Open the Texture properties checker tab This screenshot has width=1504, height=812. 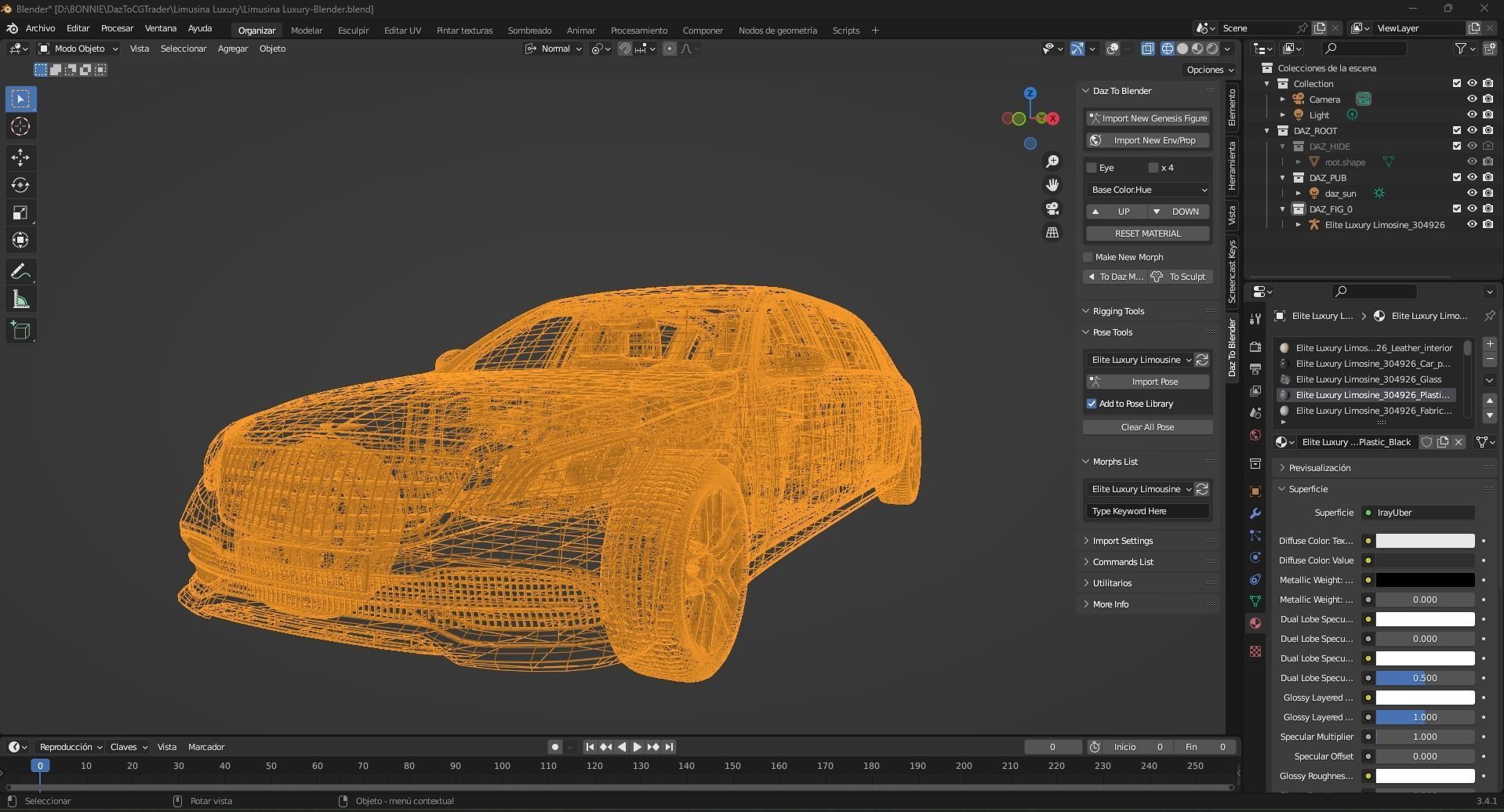pos(1255,651)
